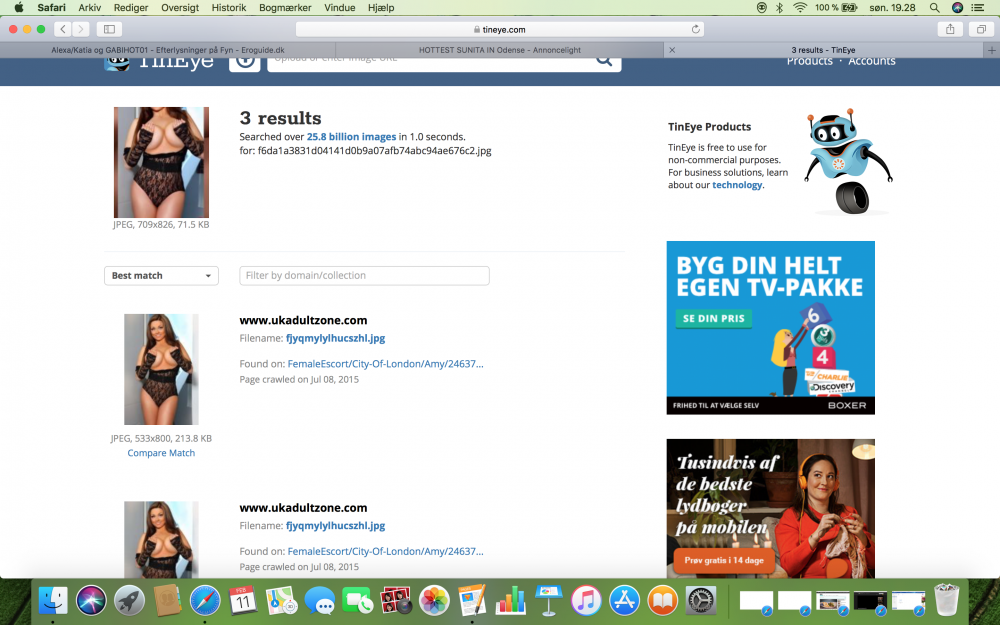Click SE DIN PRIS button in Boxer ad
This screenshot has width=1000, height=625.
pyautogui.click(x=714, y=318)
